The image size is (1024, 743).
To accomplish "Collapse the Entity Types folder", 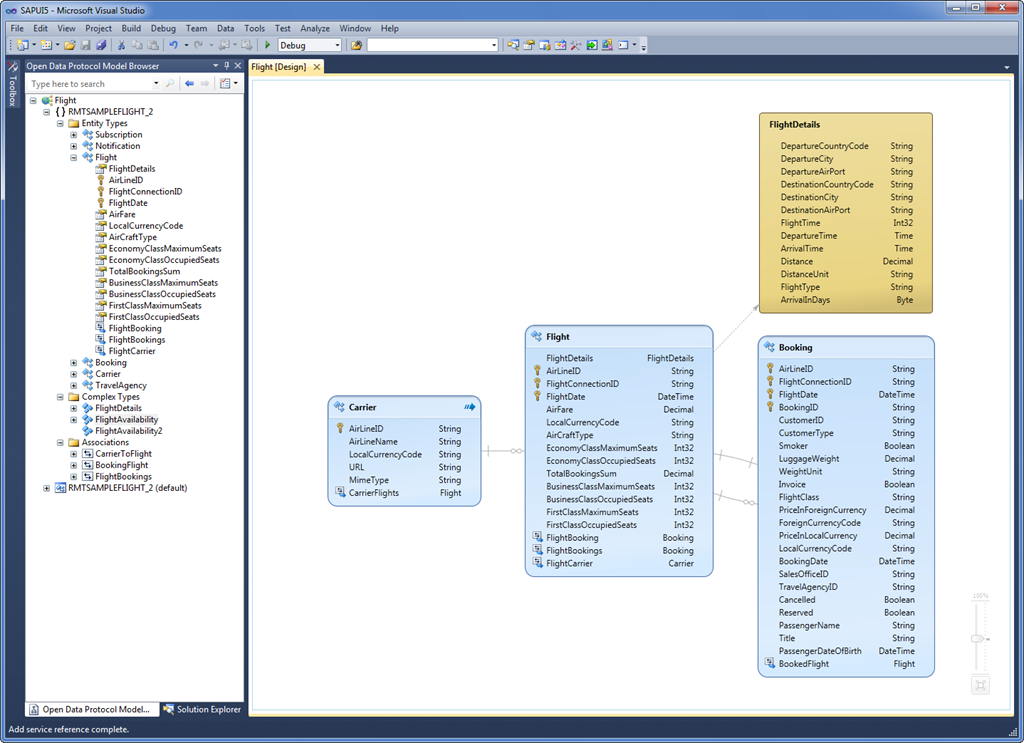I will pyautogui.click(x=60, y=123).
